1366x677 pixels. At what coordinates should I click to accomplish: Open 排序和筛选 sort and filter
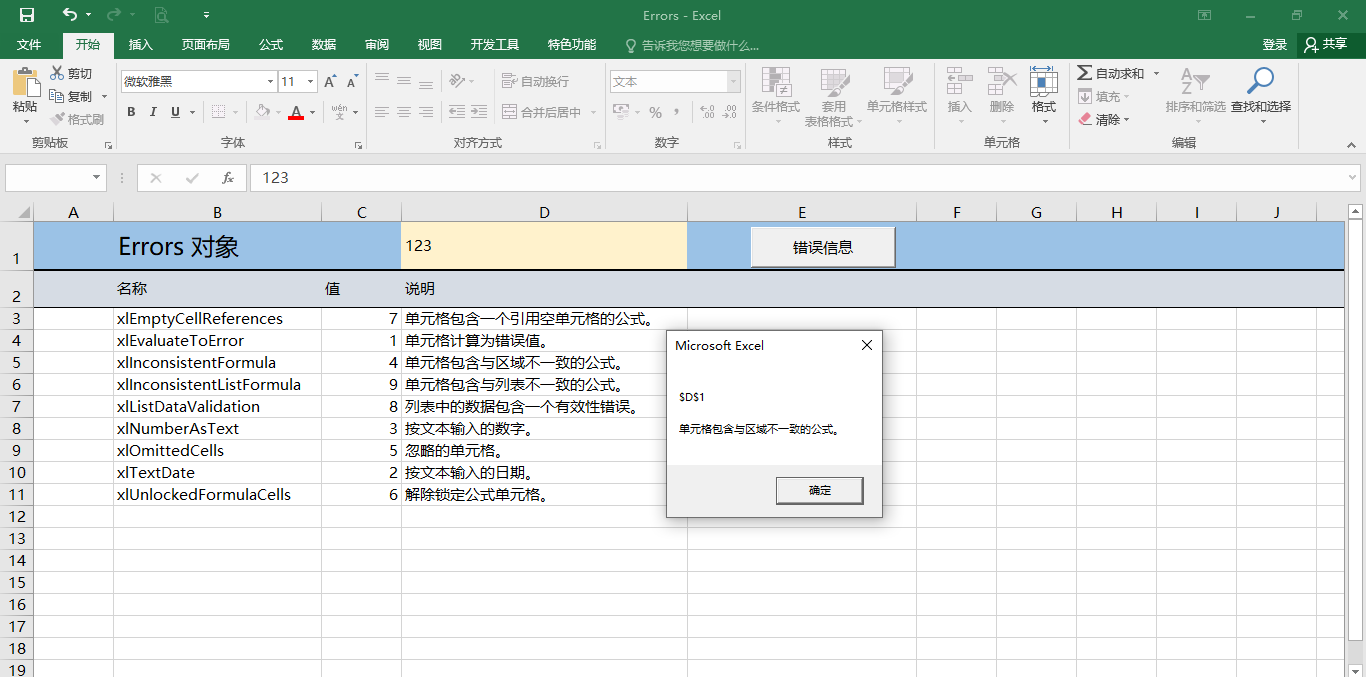(x=1195, y=96)
